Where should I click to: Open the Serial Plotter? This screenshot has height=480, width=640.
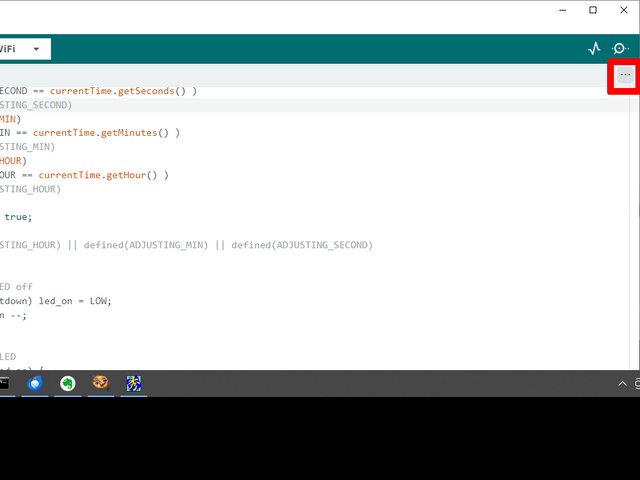(x=594, y=48)
